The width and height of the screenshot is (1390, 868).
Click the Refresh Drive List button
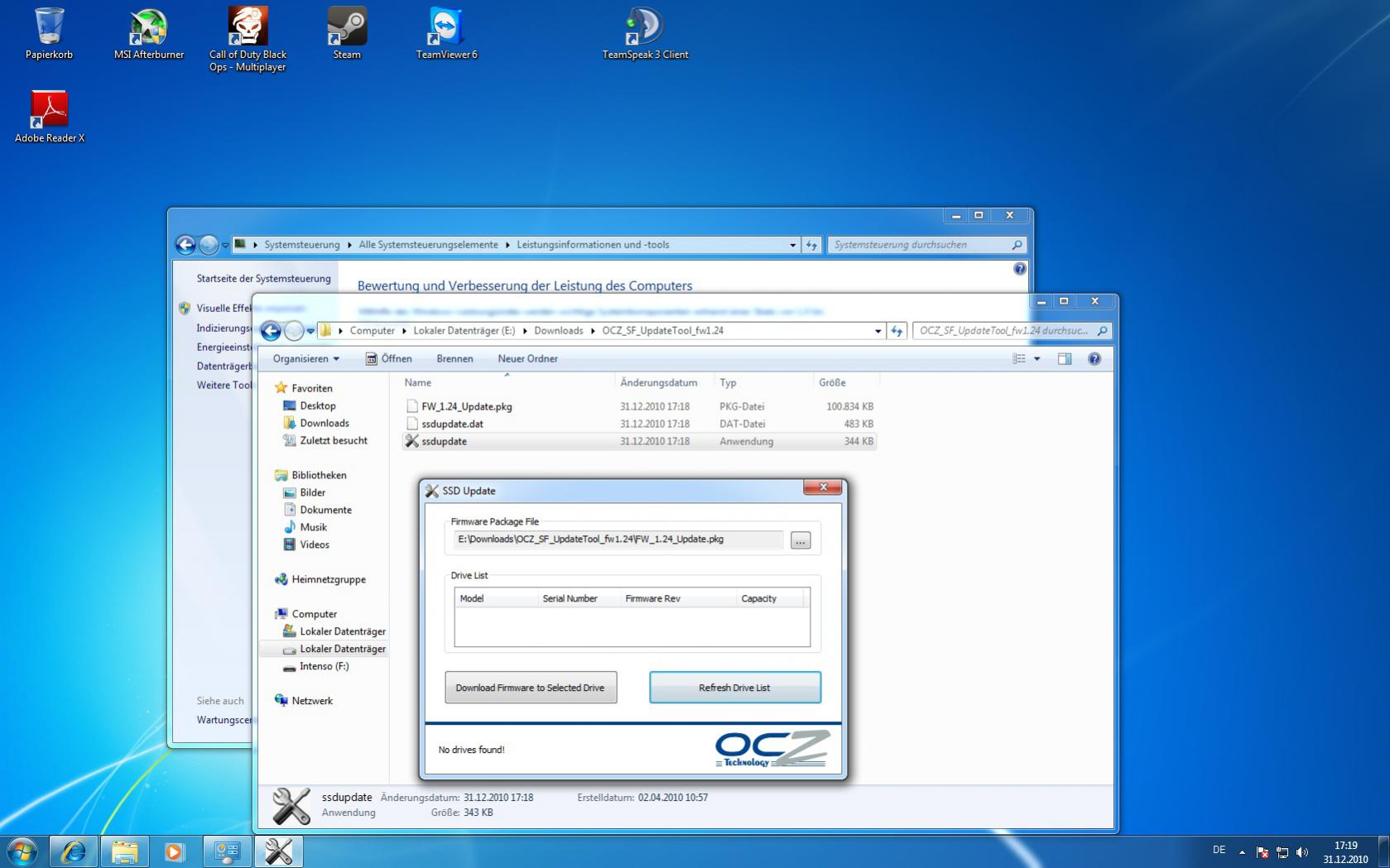pyautogui.click(x=735, y=688)
